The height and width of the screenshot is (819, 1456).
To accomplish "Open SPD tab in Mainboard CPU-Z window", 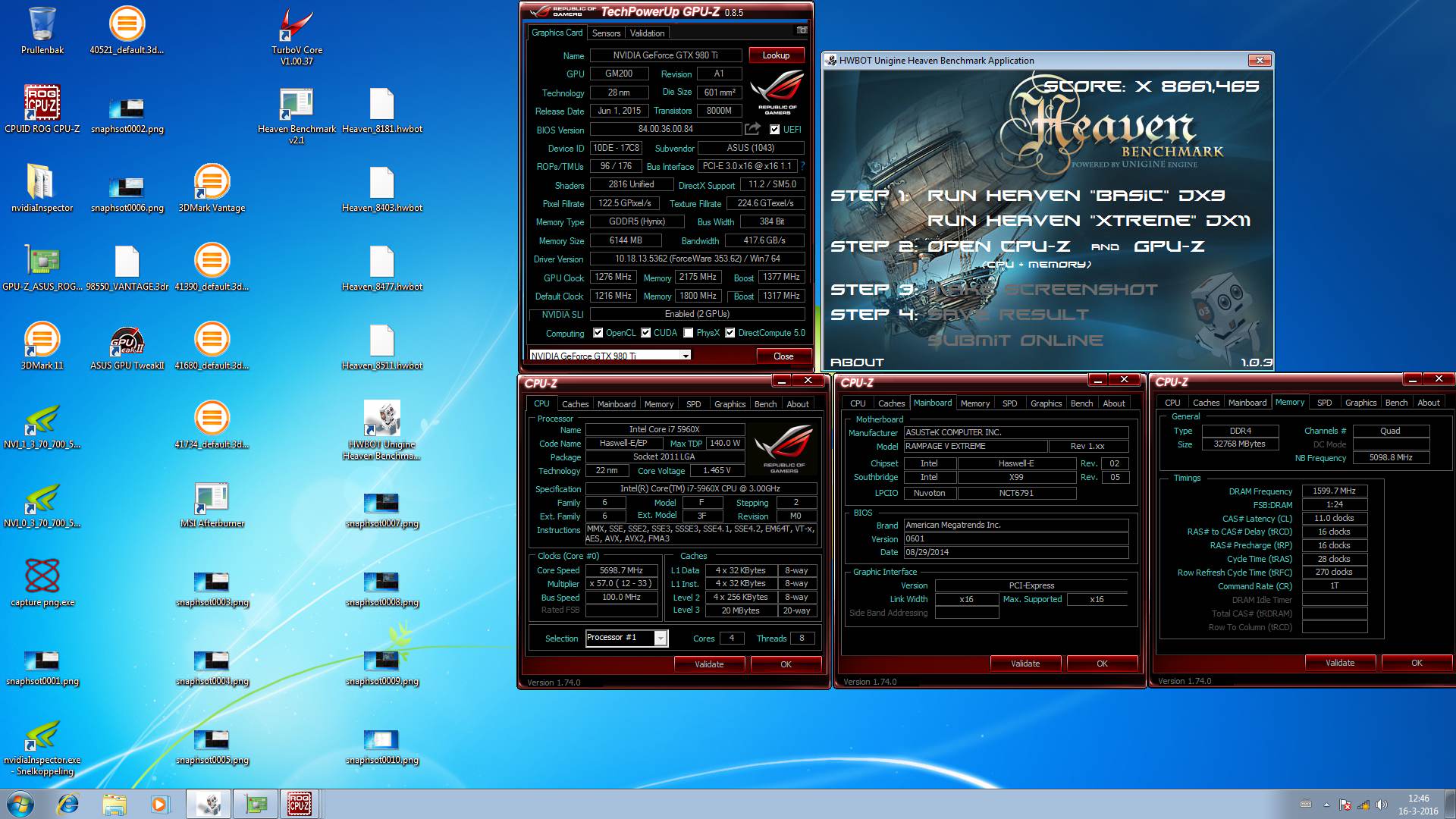I will pos(1009,403).
